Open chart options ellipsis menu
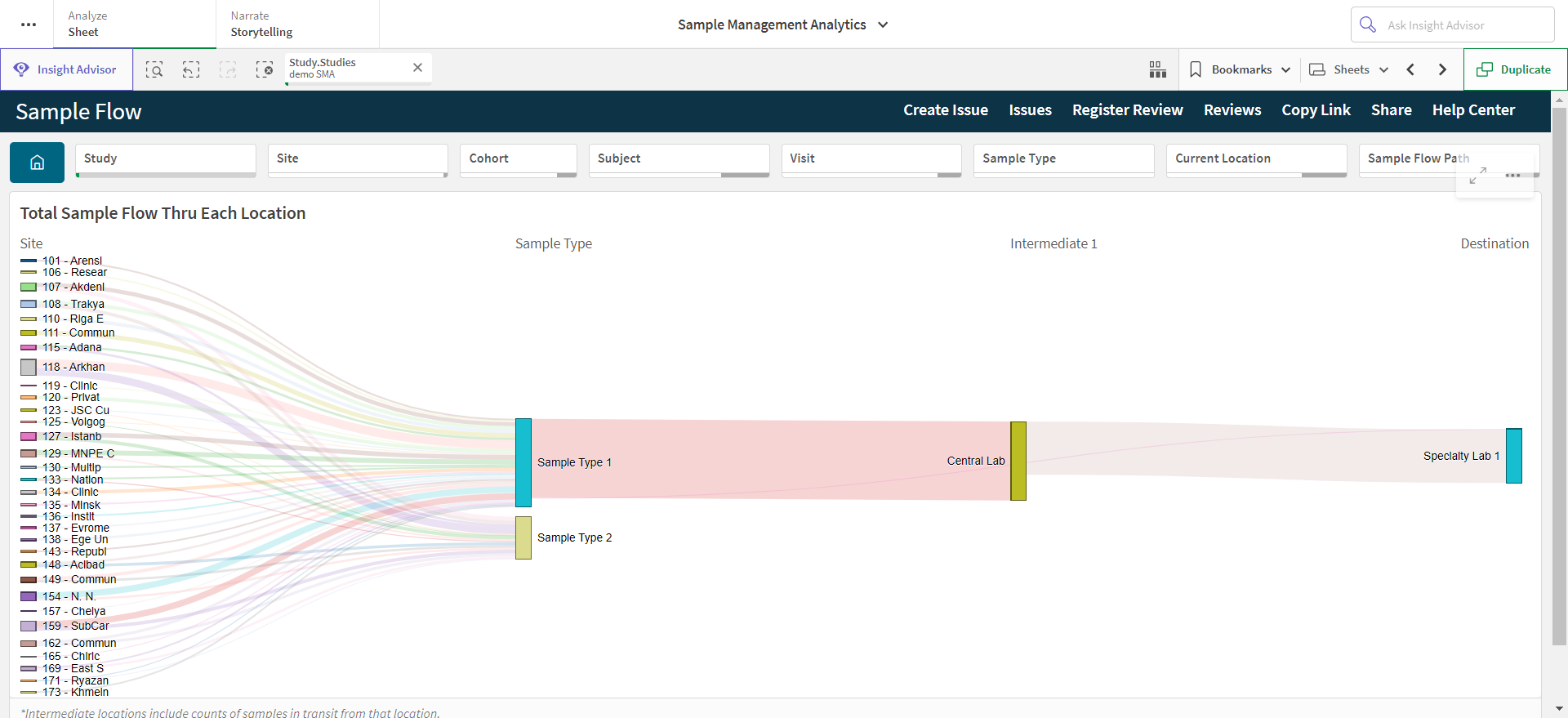Image resolution: width=1568 pixels, height=718 pixels. 1513,176
